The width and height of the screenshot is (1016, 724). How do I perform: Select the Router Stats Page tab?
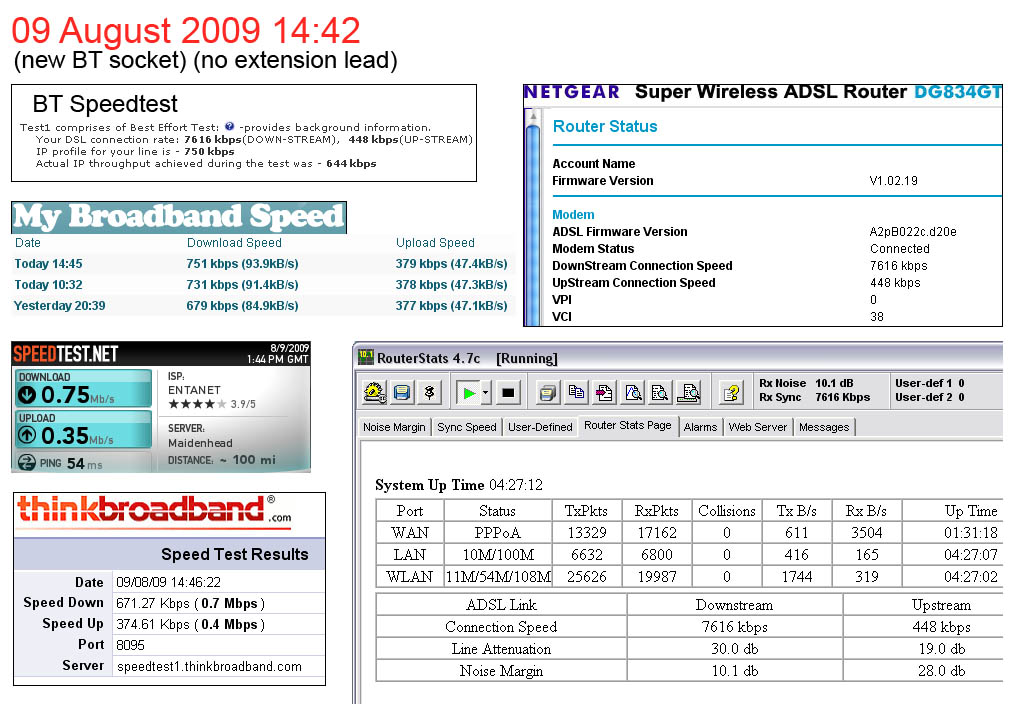pos(628,425)
